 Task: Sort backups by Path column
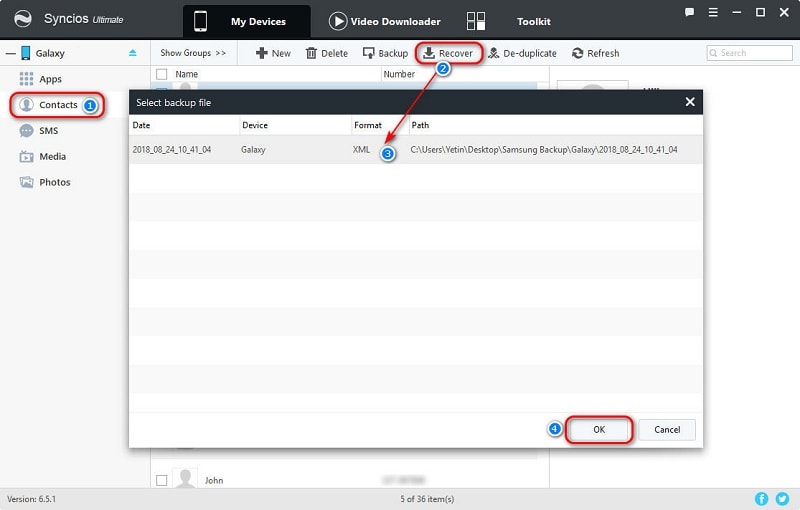coord(420,125)
